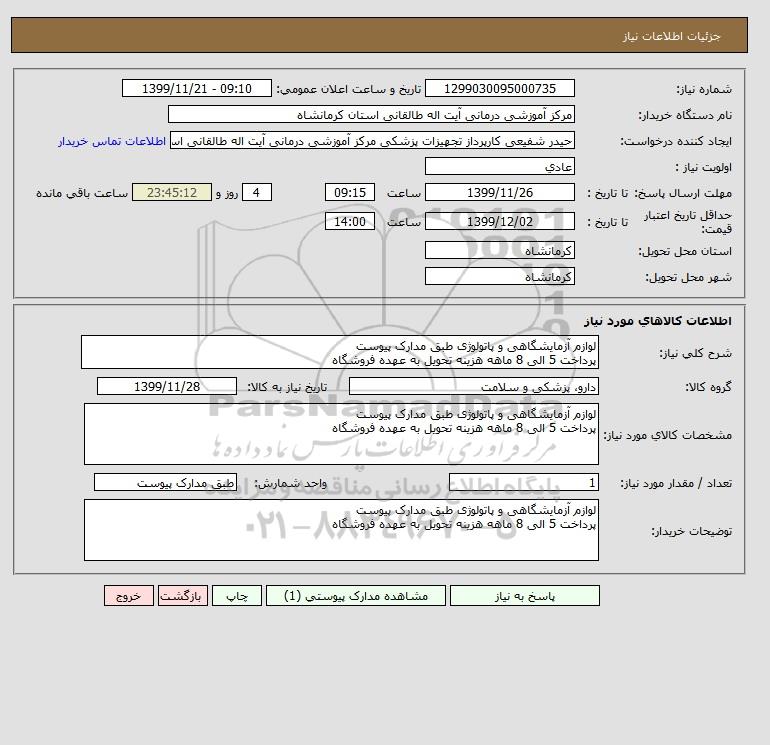Image resolution: width=770 pixels, height=745 pixels.
Task: Open اطلاعات تماس خریدار link
Action: 112,141
